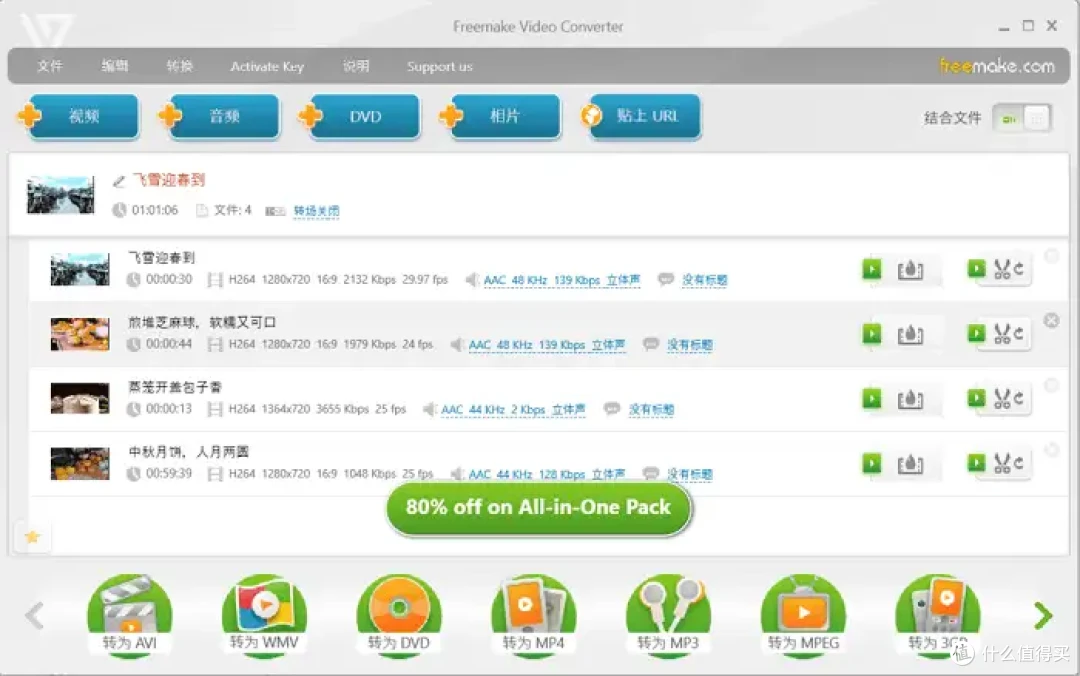Screen dimensions: 1080x676
Task: Open audio track dropdown AAC 48 KHz for 飞雪迎春到
Action: (x=562, y=280)
